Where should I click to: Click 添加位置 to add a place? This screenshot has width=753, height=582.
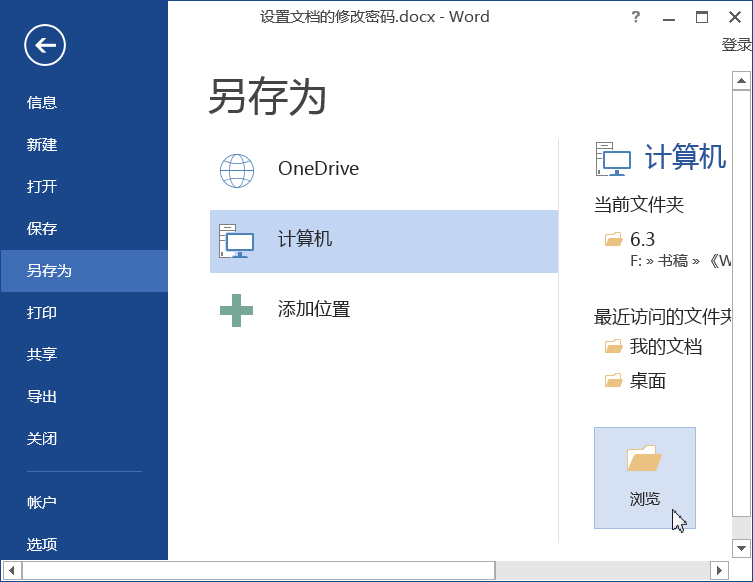384,310
